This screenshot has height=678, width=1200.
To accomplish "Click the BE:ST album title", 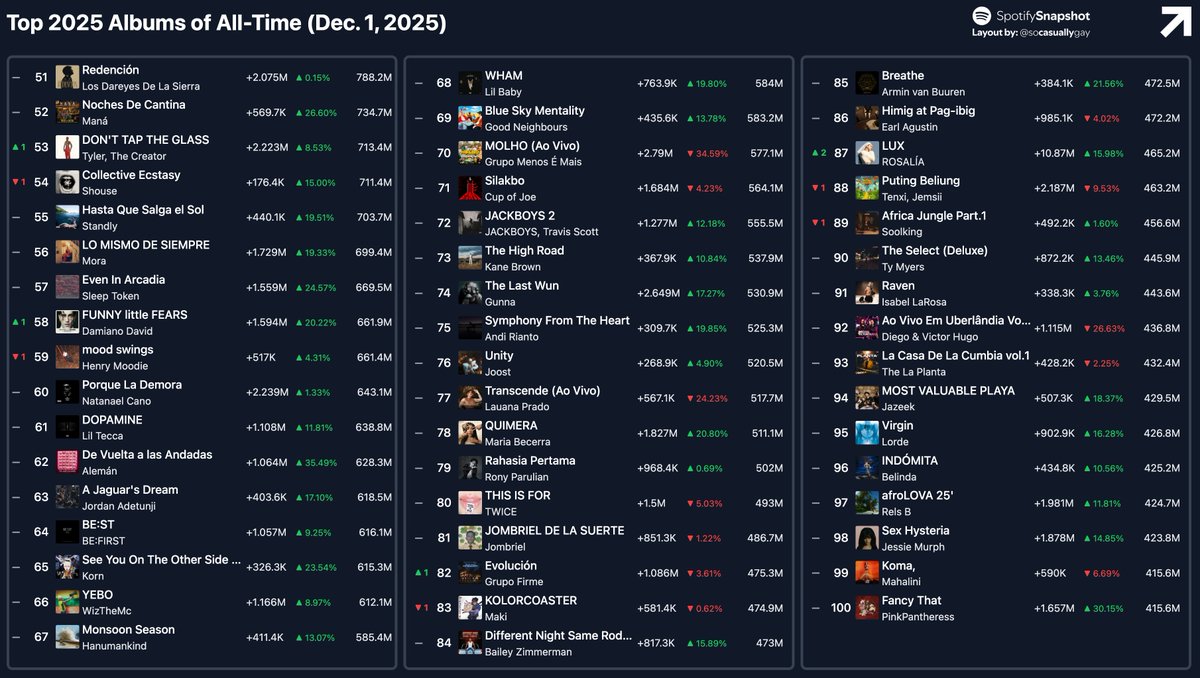I will [98, 525].
